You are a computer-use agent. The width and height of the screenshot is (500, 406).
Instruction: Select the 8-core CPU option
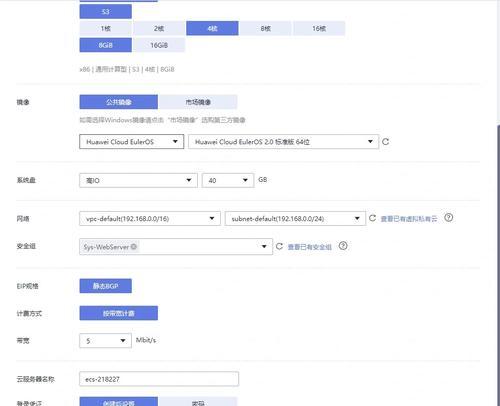click(266, 28)
